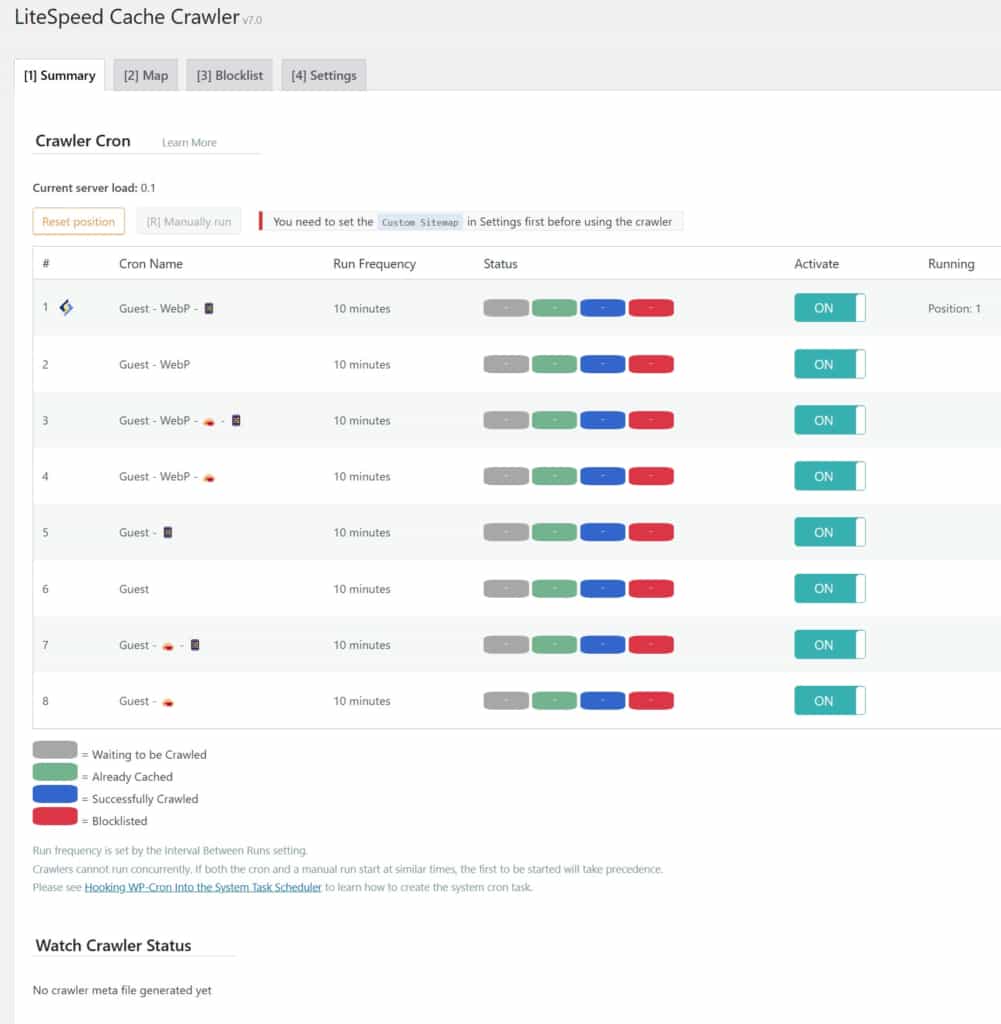Image resolution: width=1001 pixels, height=1024 pixels.
Task: Toggle the Activate switch for crawler 8
Action: [x=829, y=701]
